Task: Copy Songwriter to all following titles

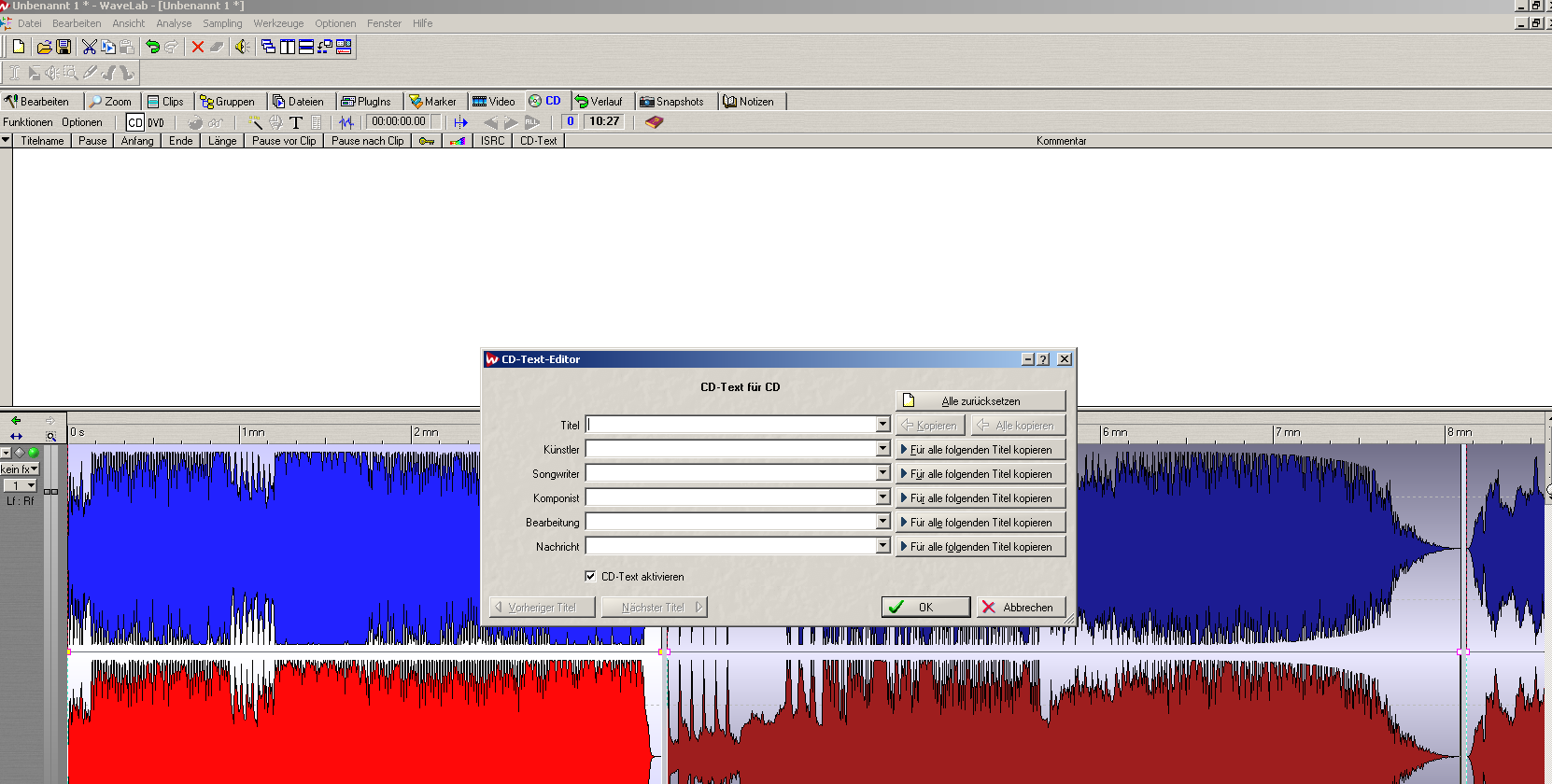Action: click(981, 473)
